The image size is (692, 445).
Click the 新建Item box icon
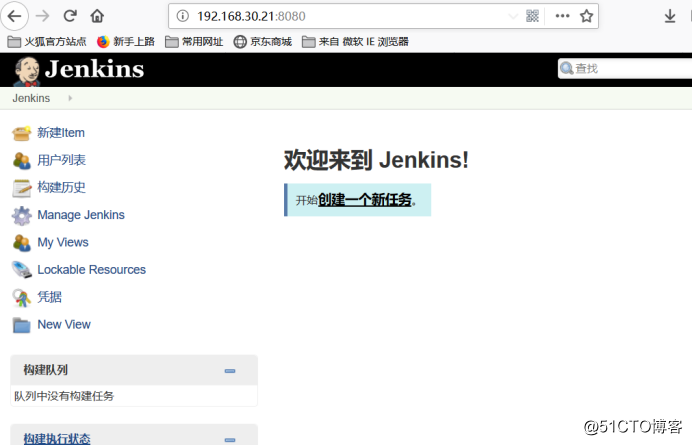point(21,133)
